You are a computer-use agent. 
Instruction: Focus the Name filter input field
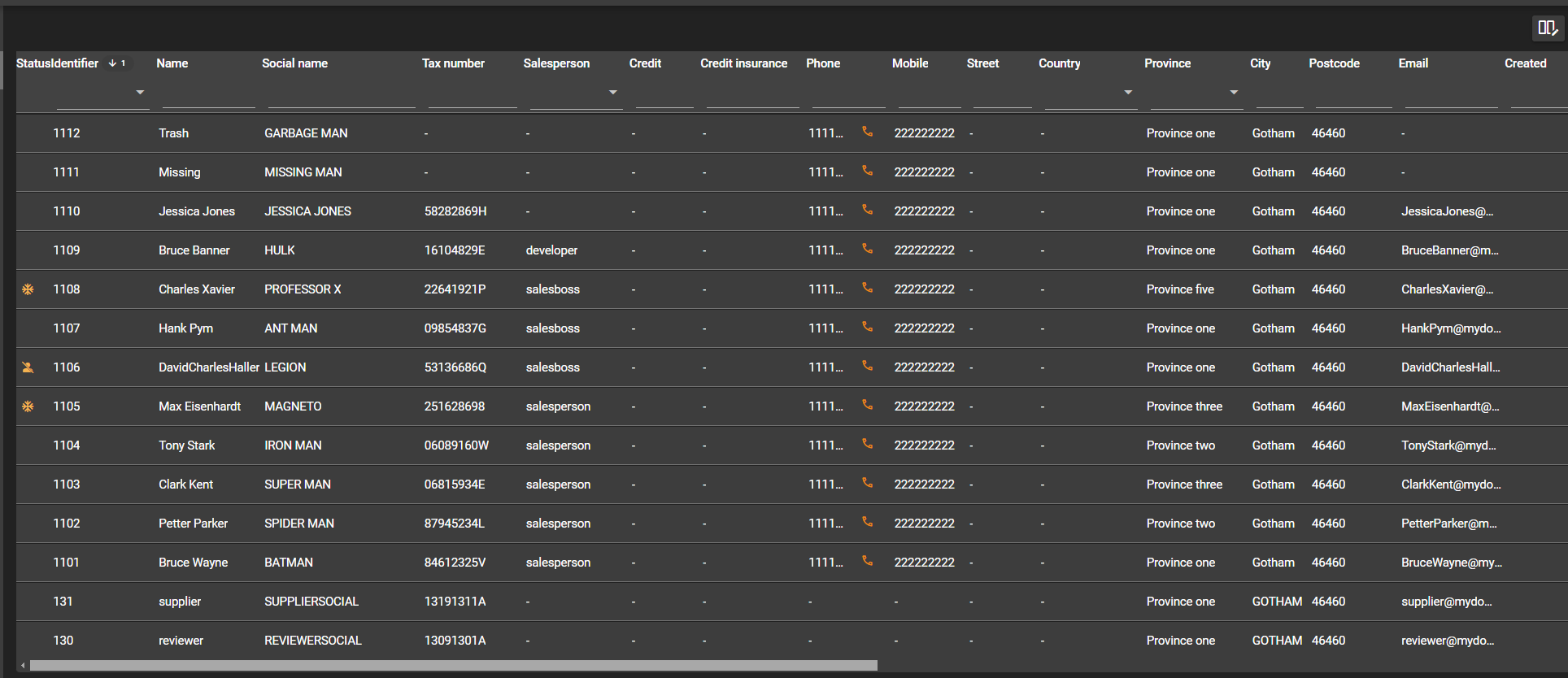click(x=208, y=94)
